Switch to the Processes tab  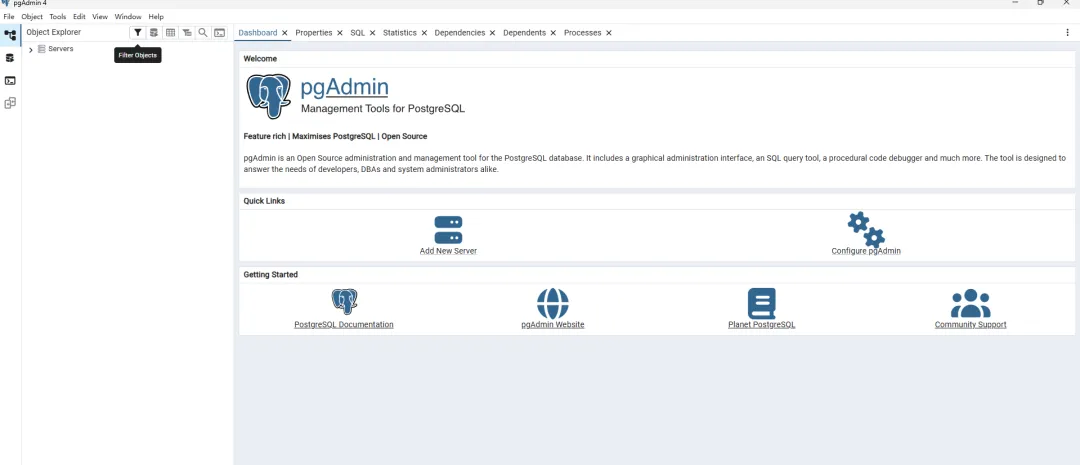(x=583, y=32)
